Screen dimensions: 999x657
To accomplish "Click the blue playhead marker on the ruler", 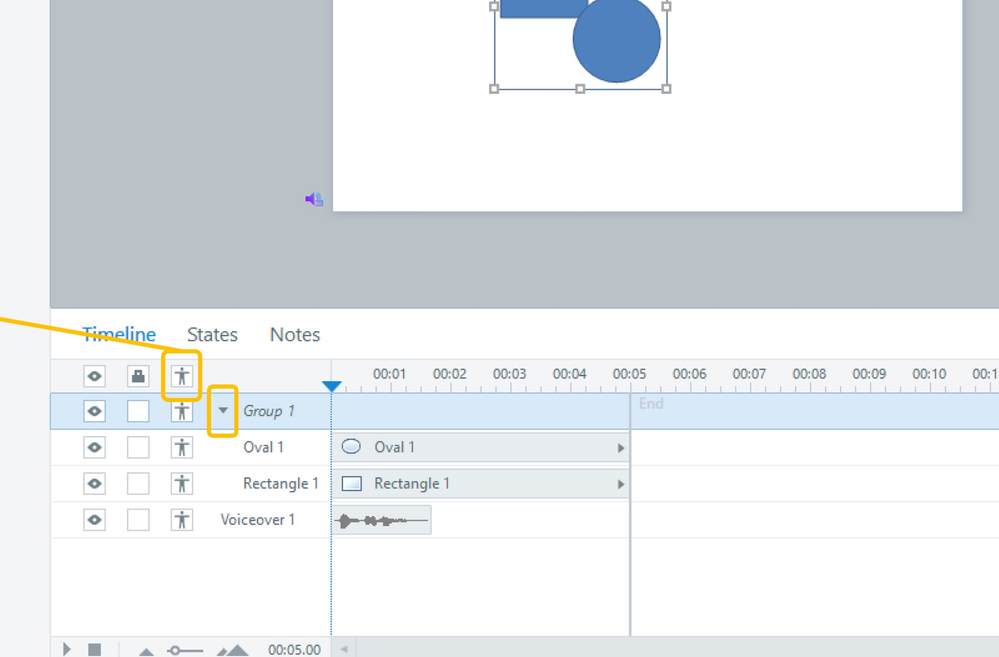I will (332, 386).
